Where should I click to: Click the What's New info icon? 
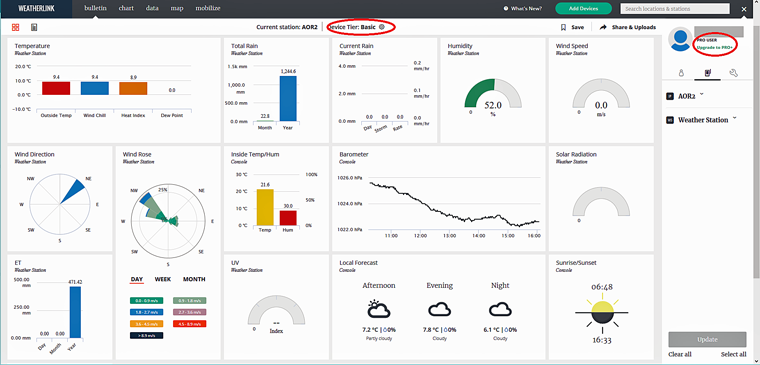[x=506, y=8]
